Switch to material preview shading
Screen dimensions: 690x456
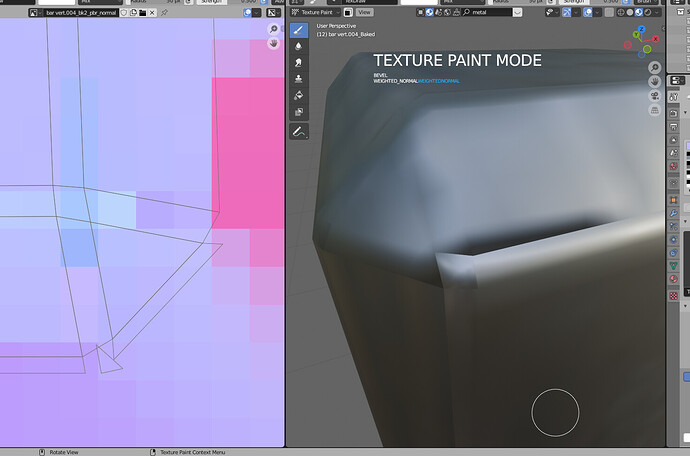pos(639,12)
